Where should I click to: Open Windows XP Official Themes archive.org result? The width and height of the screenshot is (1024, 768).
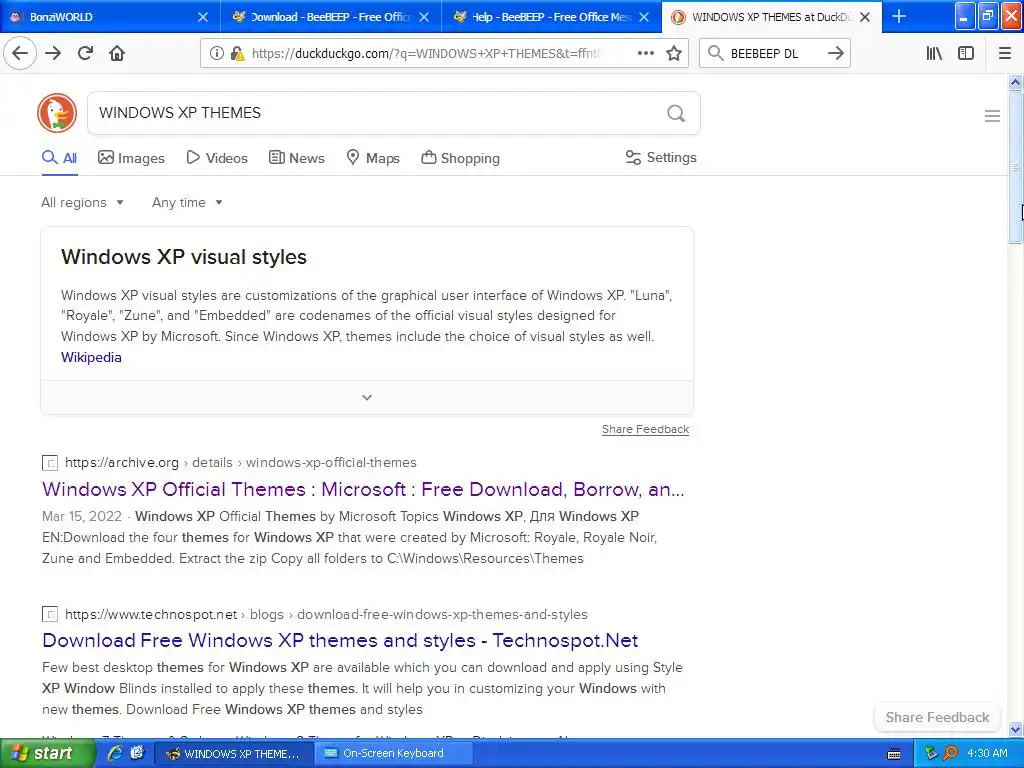coord(363,489)
